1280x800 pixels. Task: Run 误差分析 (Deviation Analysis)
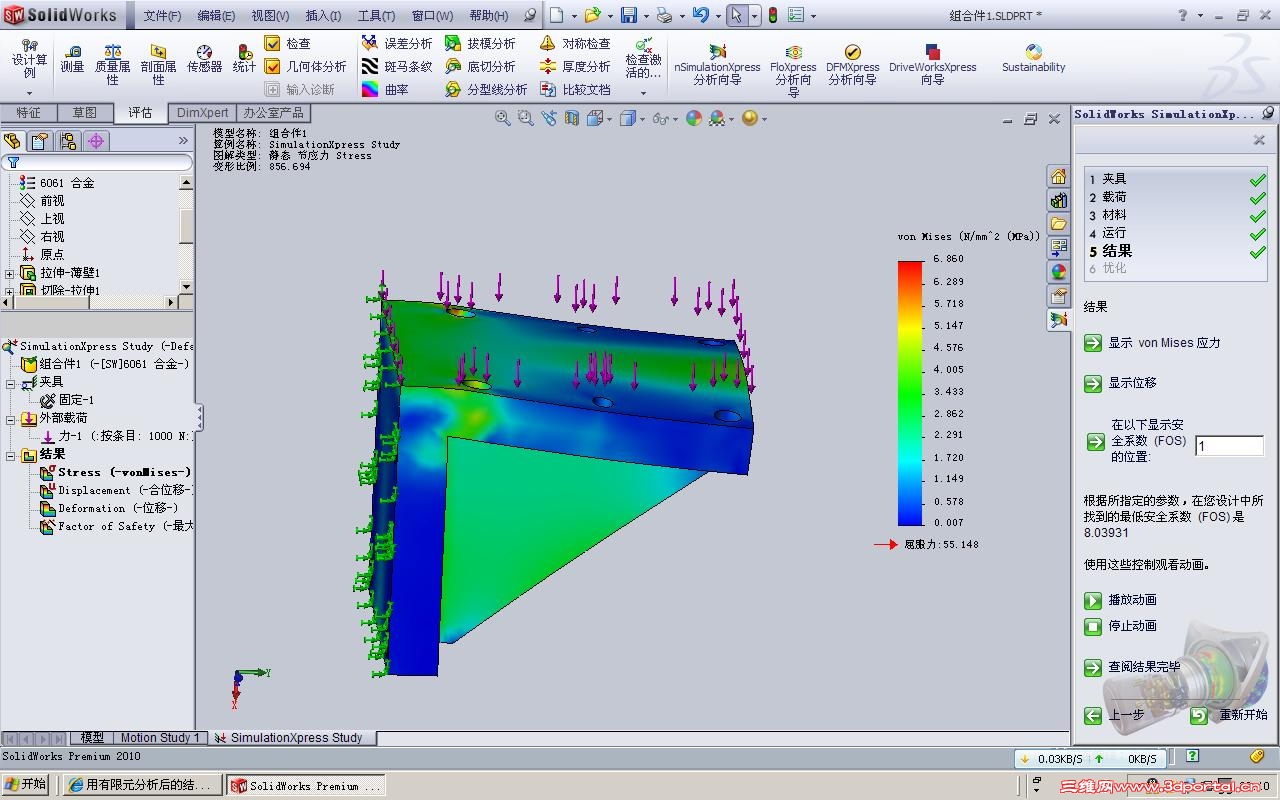coord(397,44)
